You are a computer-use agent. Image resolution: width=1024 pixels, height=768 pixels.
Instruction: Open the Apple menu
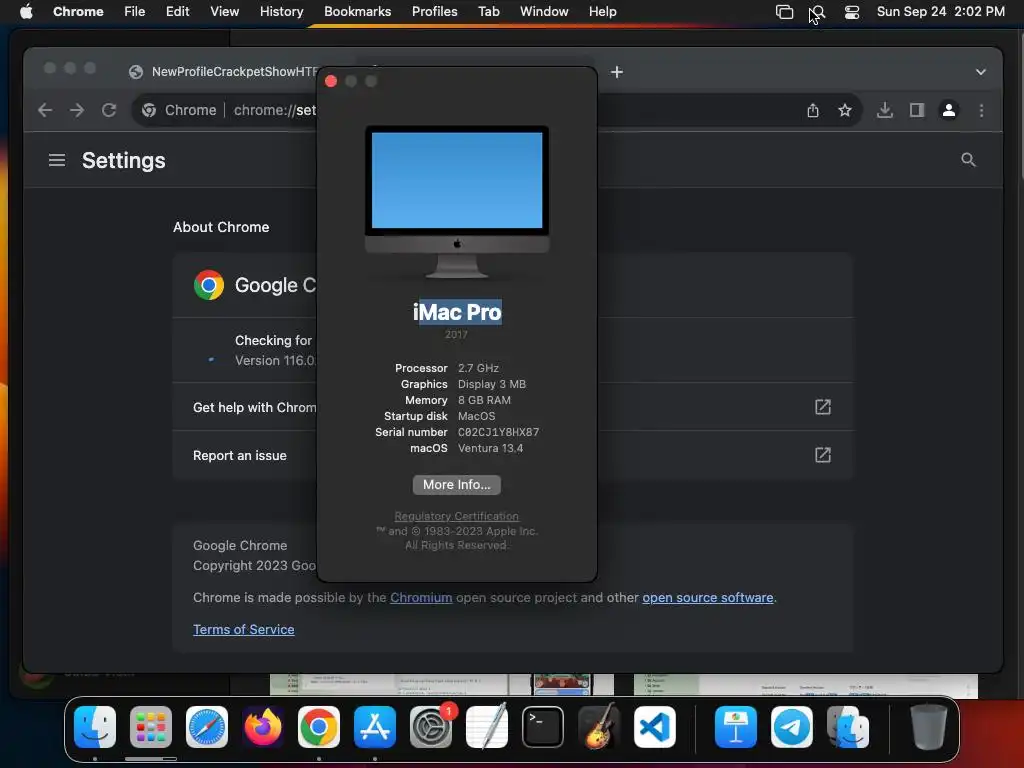[26, 12]
